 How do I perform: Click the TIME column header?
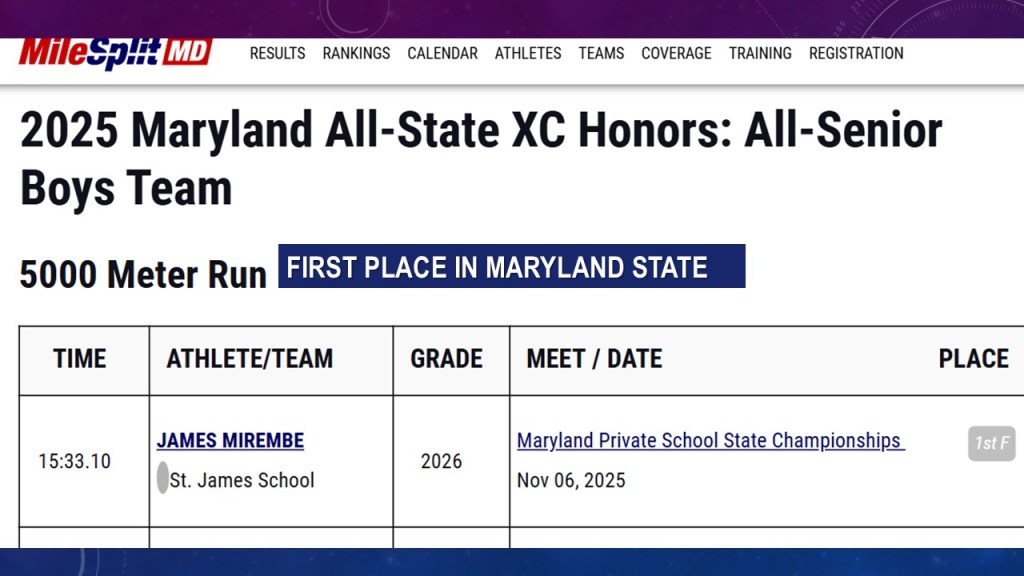[80, 359]
